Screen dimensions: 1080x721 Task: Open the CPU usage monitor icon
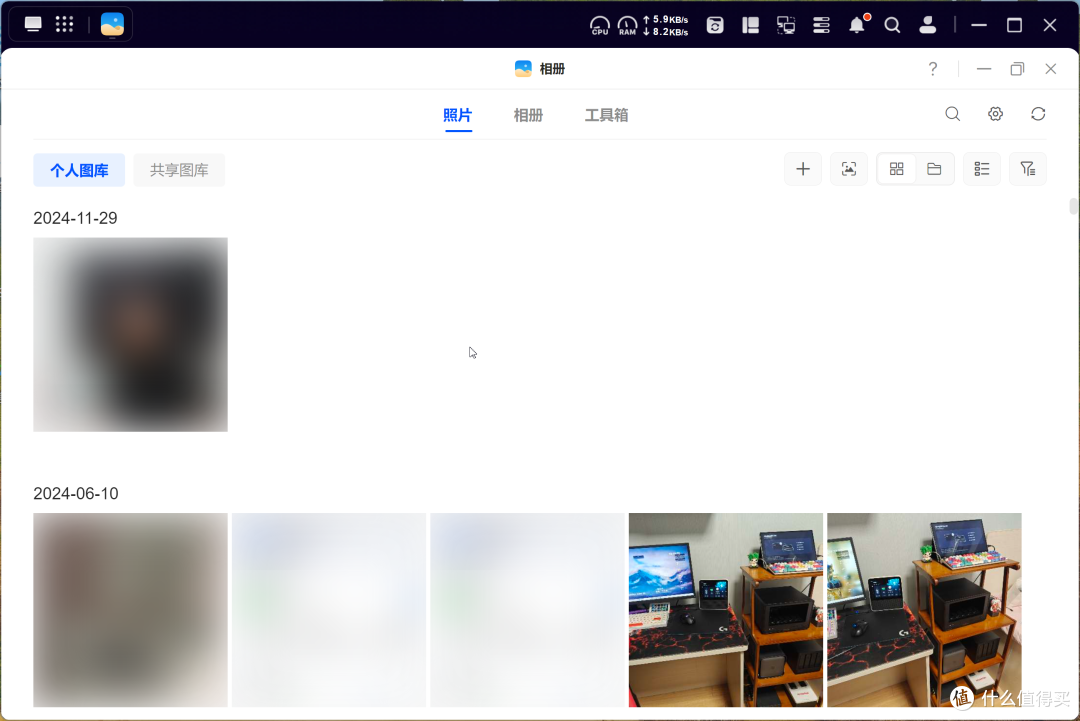[599, 25]
